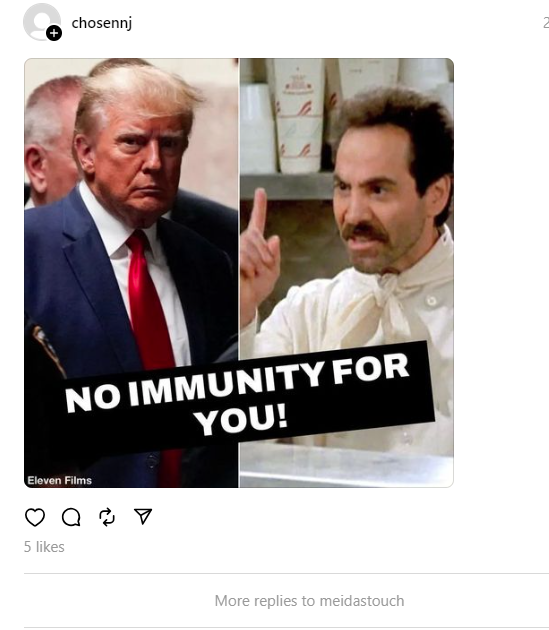Click the Eleven Films watermark
Viewport: 549px width, 630px height.
point(59,480)
